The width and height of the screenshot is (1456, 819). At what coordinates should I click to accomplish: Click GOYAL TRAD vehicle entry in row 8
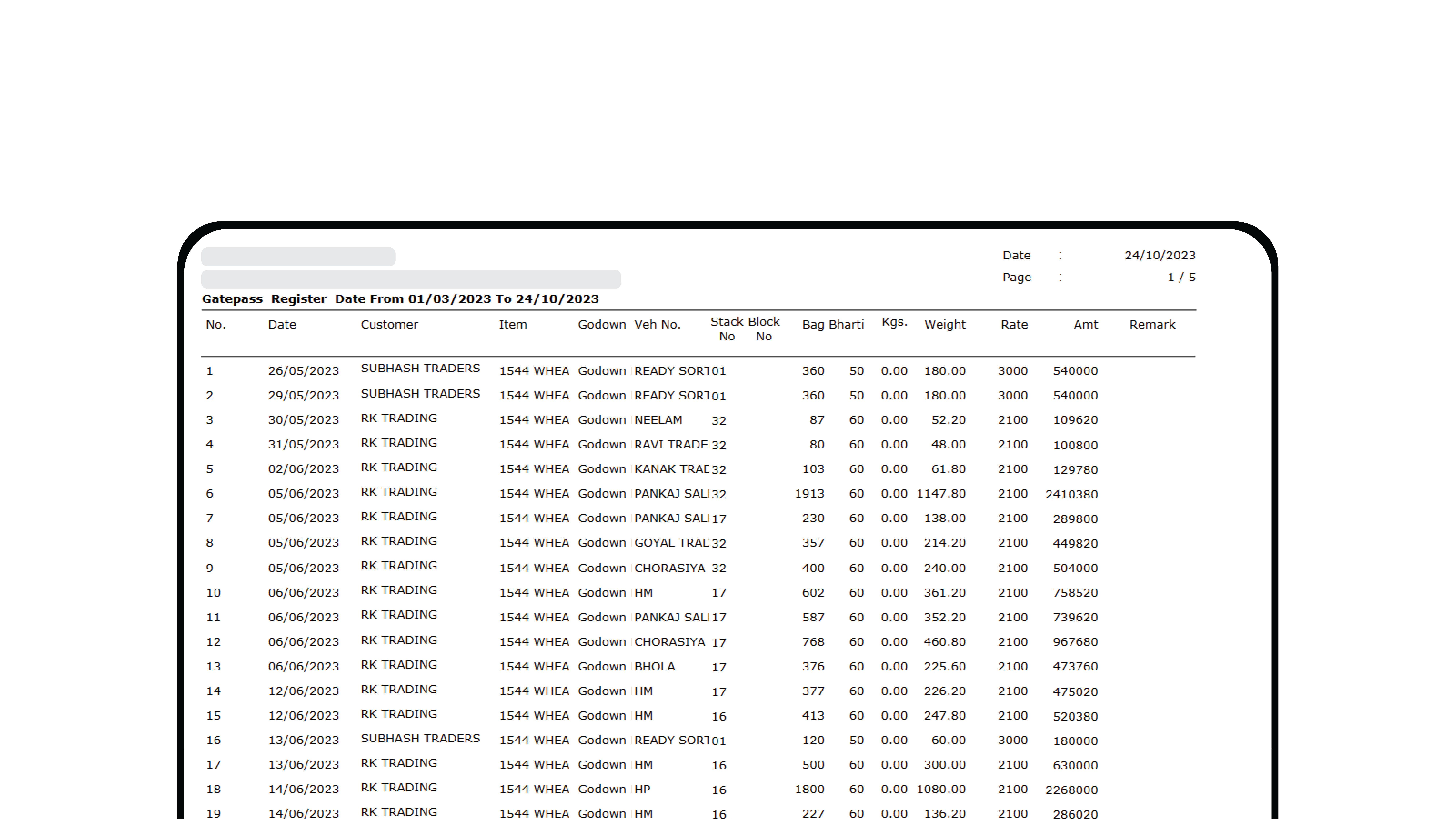click(671, 543)
